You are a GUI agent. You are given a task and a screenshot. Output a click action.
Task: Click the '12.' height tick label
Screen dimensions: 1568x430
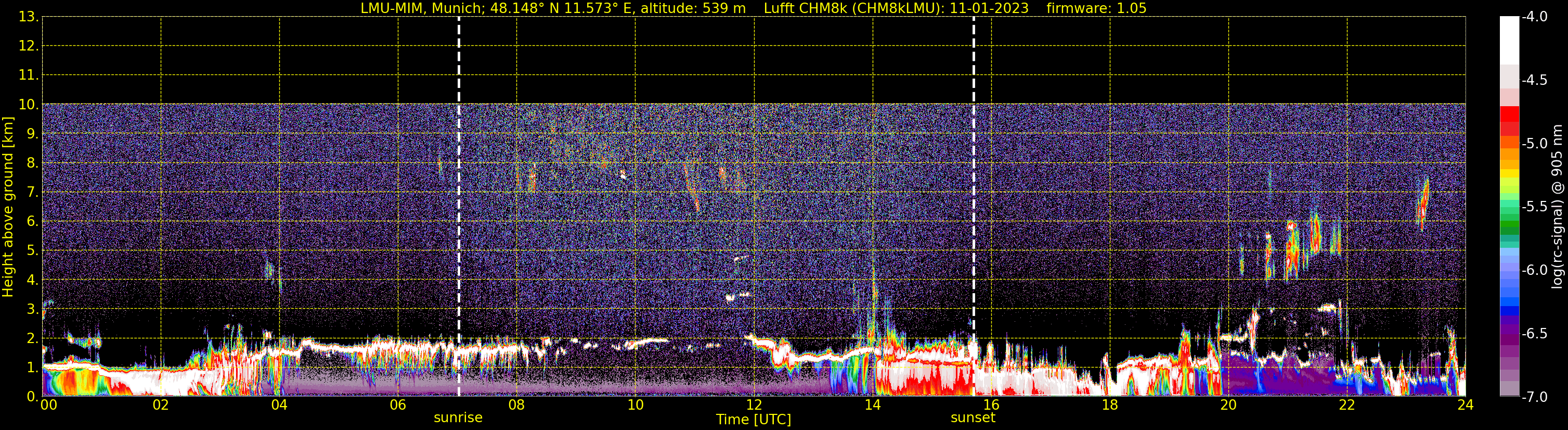(x=29, y=46)
